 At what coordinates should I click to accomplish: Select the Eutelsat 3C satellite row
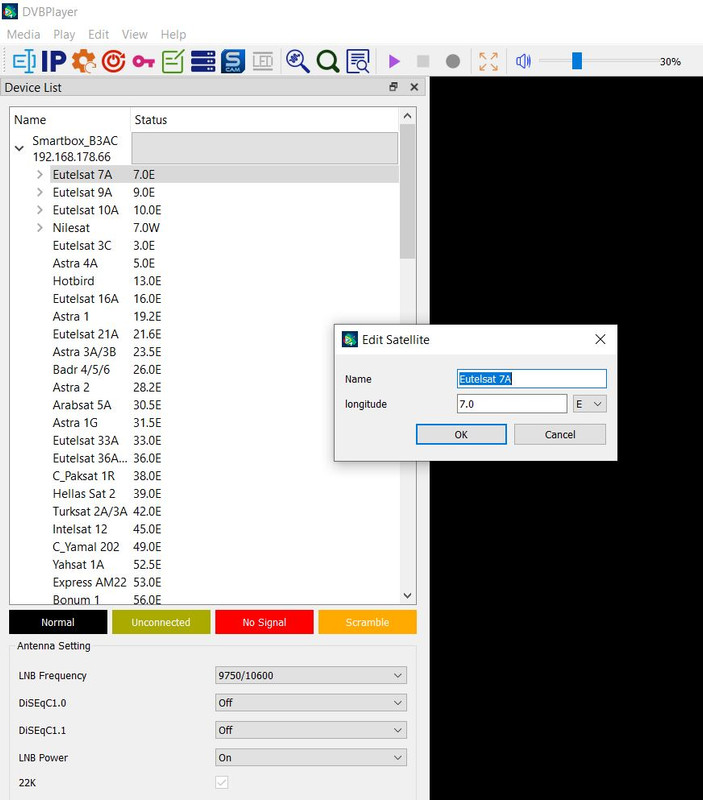(x=224, y=245)
